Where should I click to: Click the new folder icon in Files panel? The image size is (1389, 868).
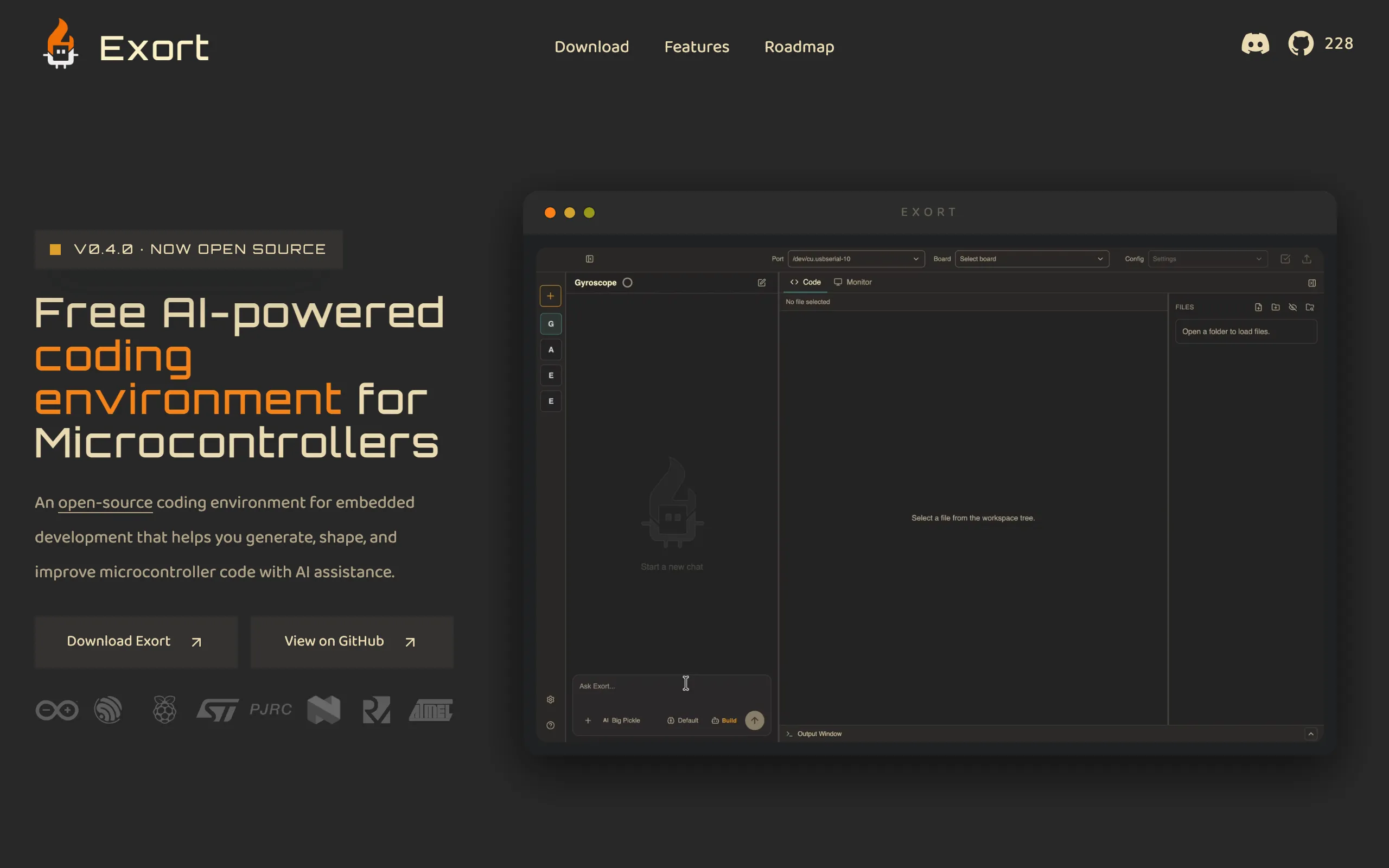pyautogui.click(x=1276, y=307)
